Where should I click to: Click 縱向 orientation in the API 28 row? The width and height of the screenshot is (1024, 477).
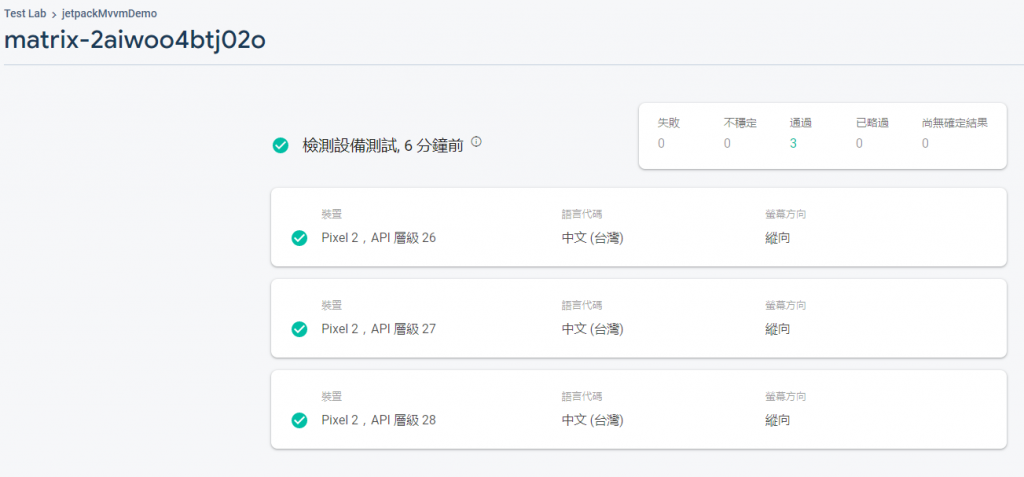(778, 420)
